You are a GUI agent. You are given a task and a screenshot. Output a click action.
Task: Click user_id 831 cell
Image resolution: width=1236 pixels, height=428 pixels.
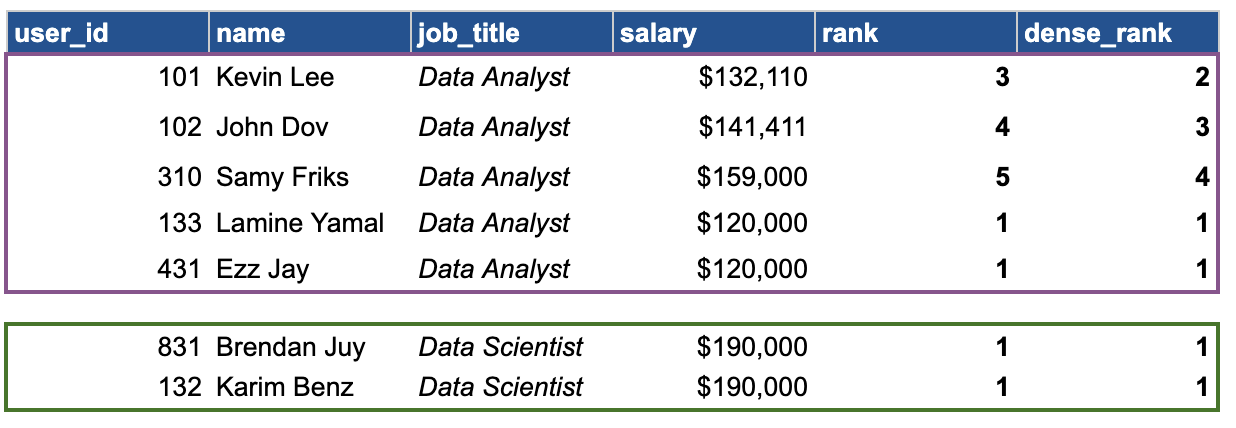click(x=107, y=347)
